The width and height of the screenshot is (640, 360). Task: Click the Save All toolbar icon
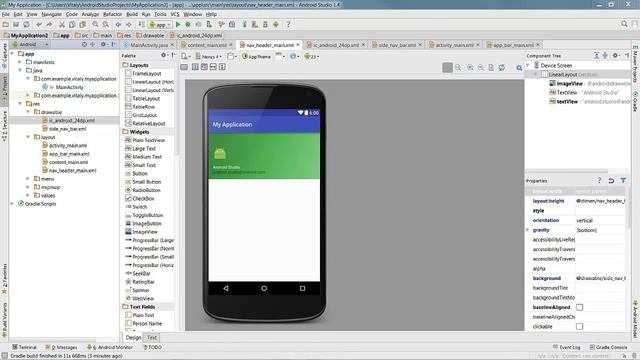(16, 25)
